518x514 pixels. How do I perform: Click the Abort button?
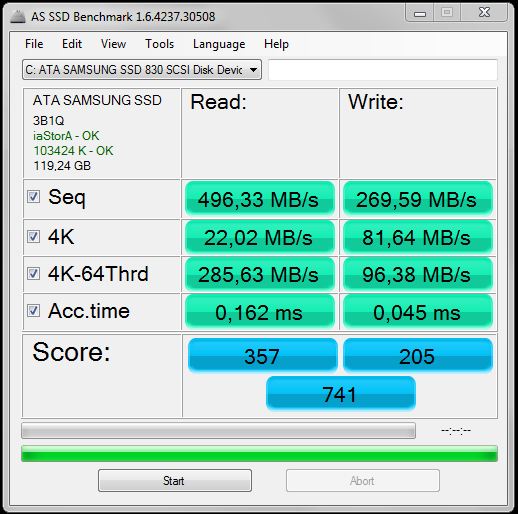point(363,480)
